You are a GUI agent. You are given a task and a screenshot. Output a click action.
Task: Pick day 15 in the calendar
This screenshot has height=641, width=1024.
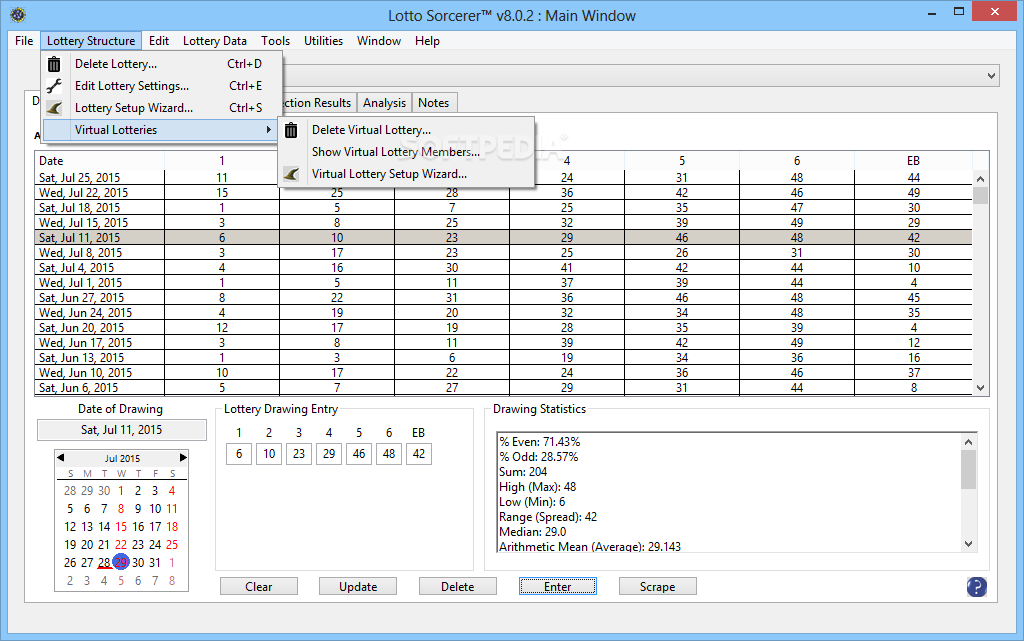point(121,527)
